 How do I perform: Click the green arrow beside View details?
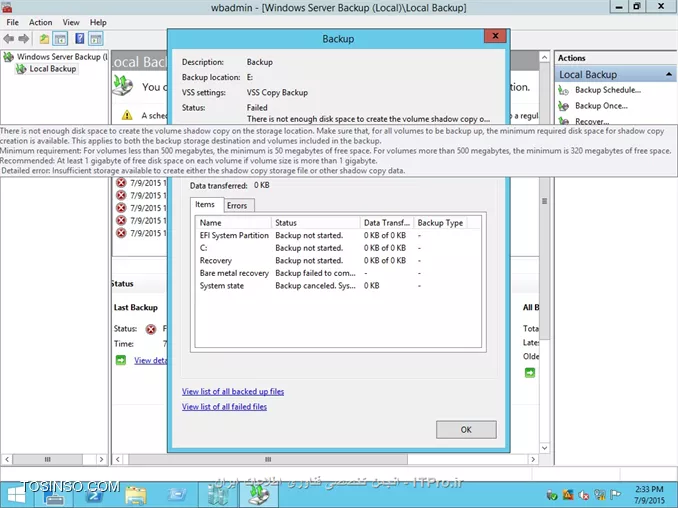pos(121,360)
